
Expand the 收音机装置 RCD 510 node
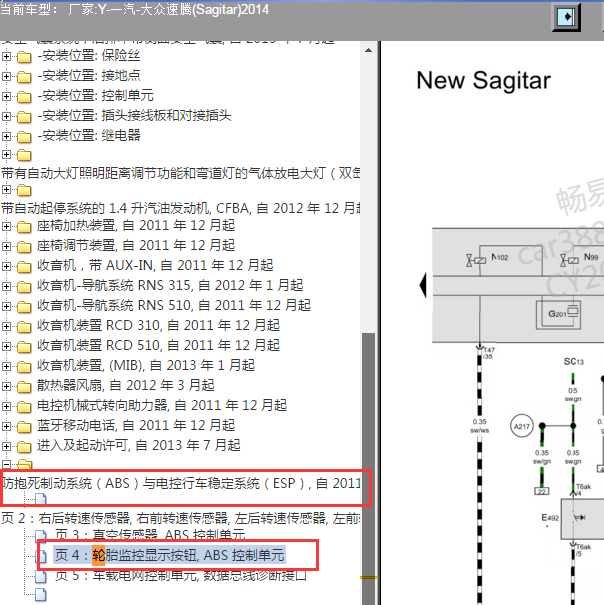click(x=6, y=347)
